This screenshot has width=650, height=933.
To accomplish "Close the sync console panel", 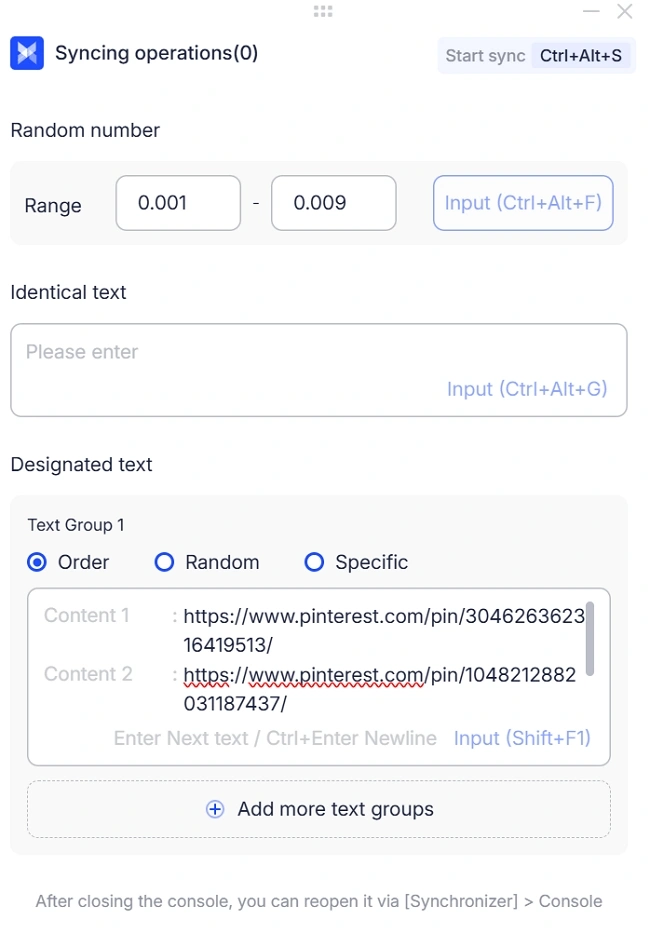I will [625, 11].
